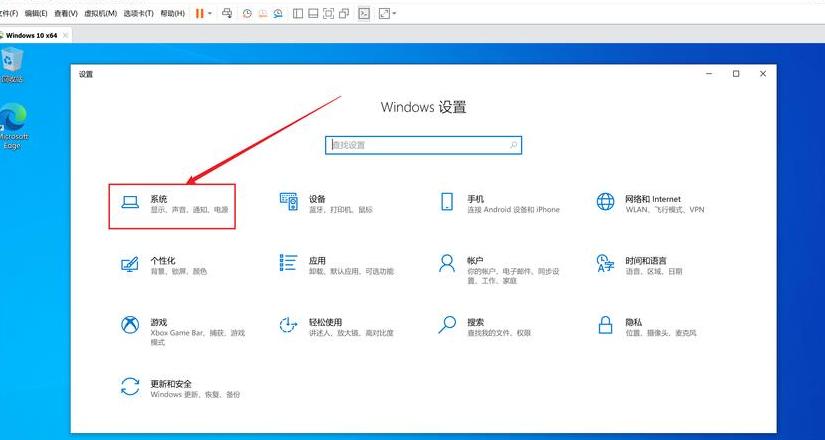Open the console view toolbar icon

coord(364,14)
